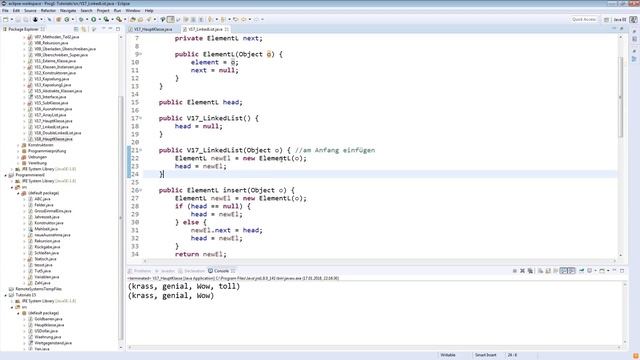640x360 pixels.
Task: Maximize the Package Explorer view
Action: (x=118, y=29)
